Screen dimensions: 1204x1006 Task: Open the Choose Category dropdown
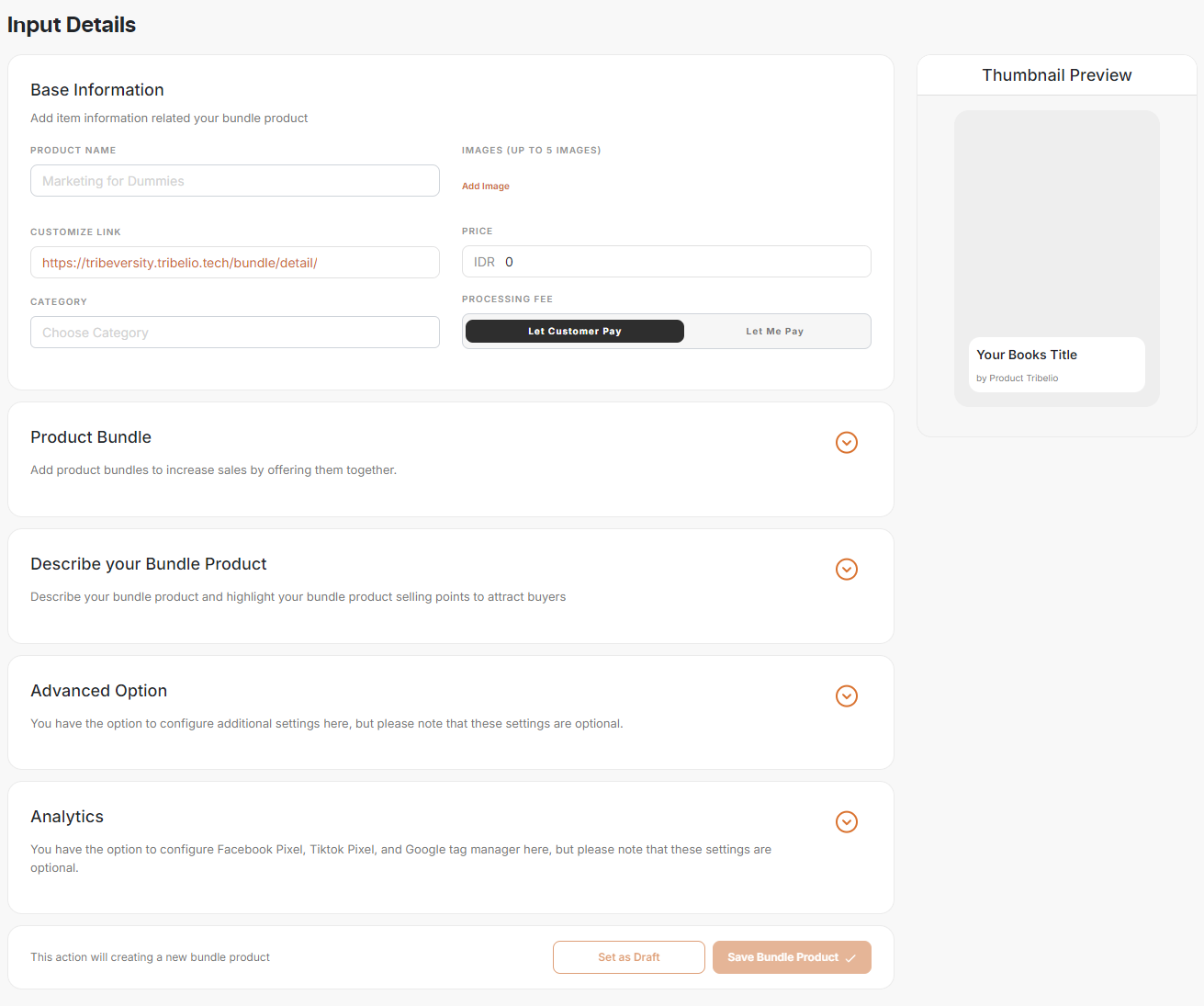coord(234,333)
